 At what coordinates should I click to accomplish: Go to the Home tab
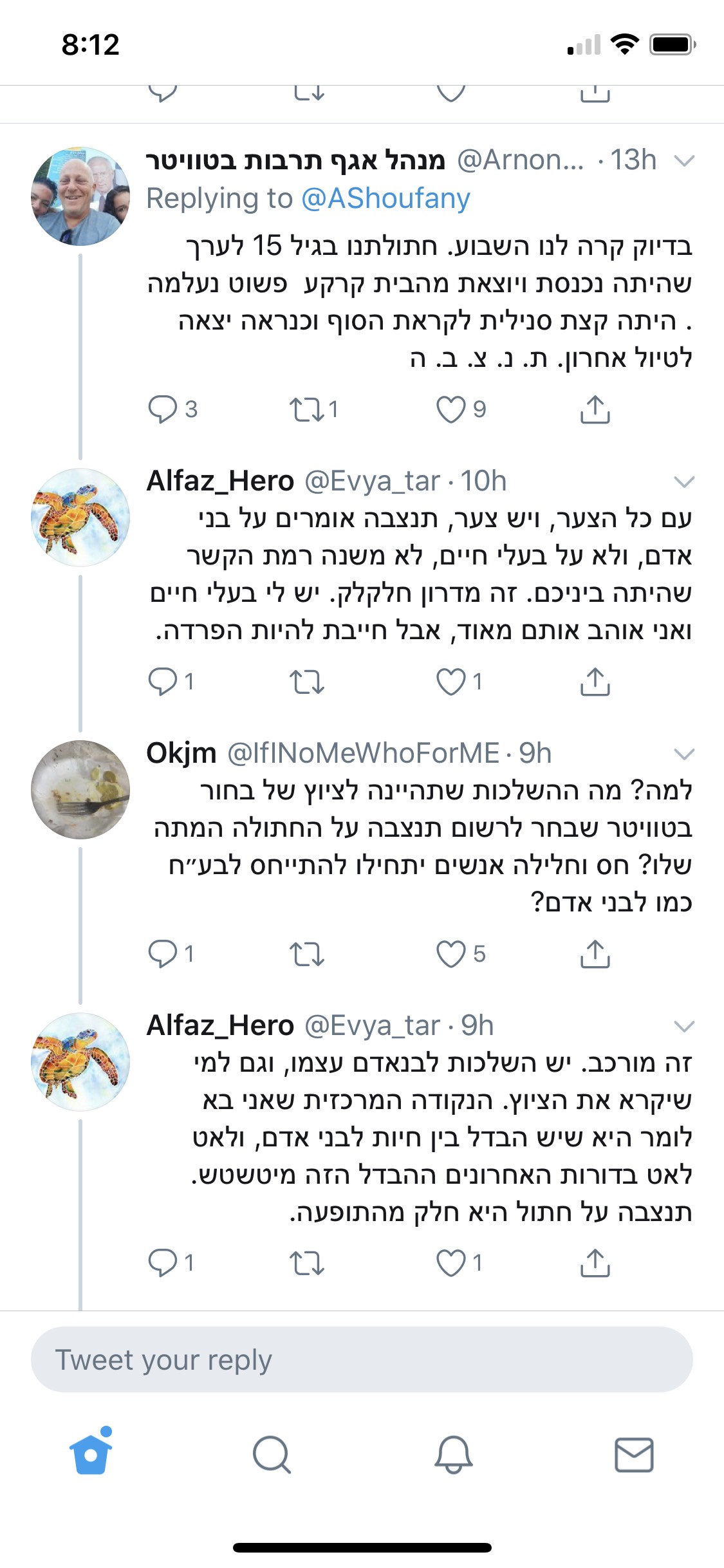pos(91,1453)
